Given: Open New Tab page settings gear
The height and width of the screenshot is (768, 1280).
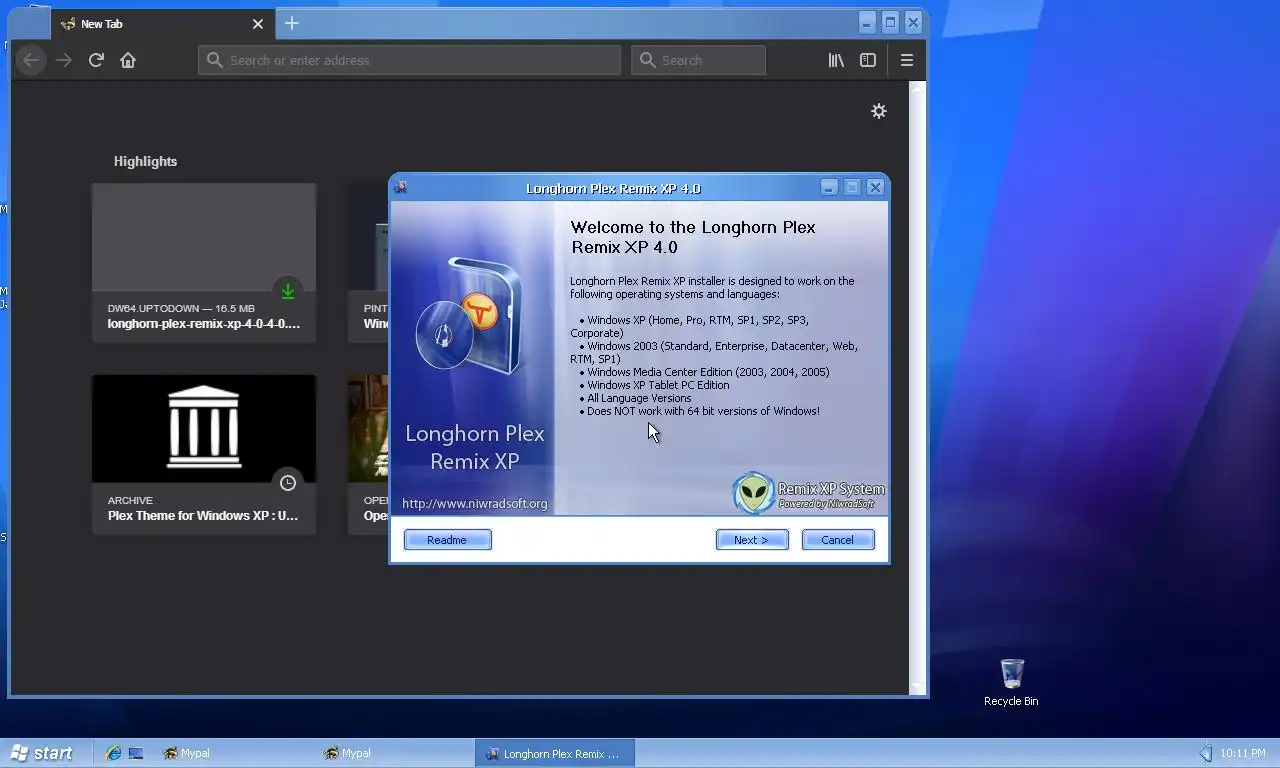Looking at the screenshot, I should pyautogui.click(x=879, y=111).
